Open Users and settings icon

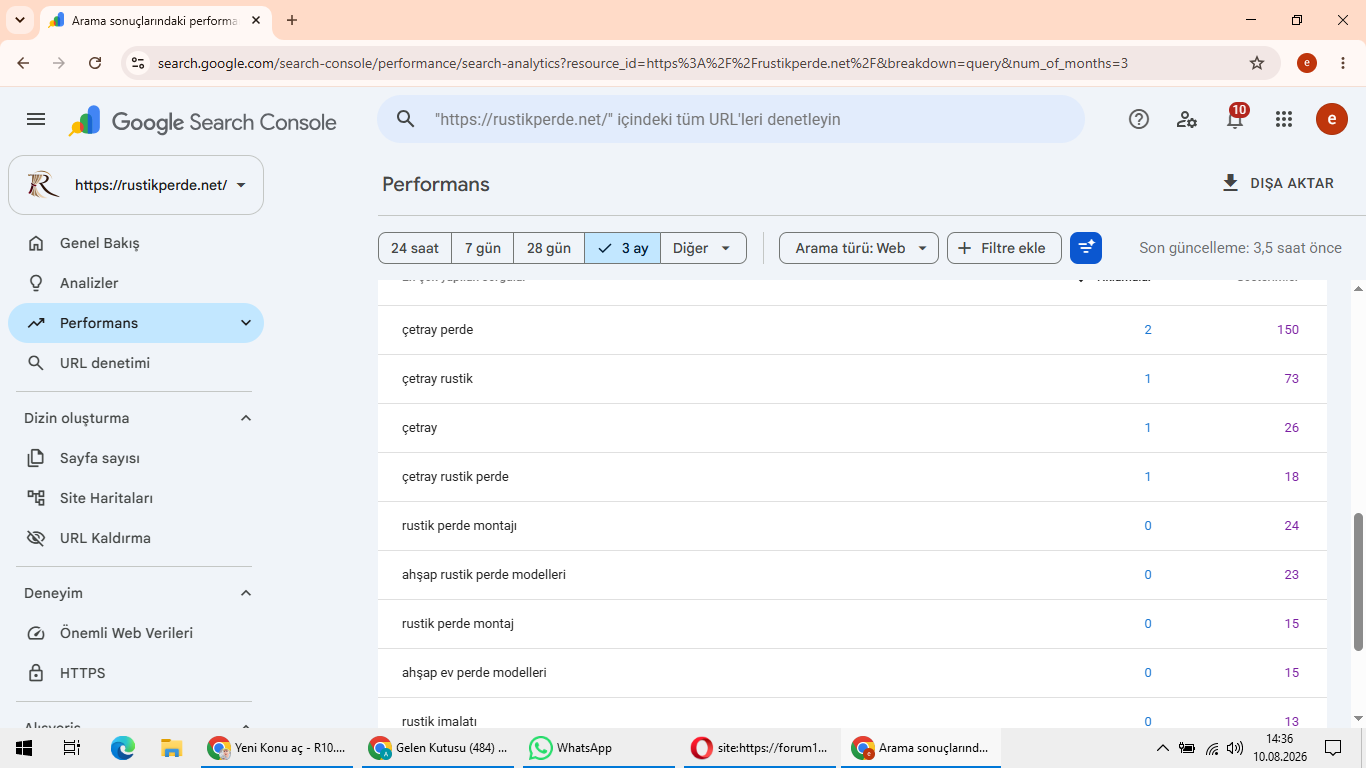click(1187, 119)
